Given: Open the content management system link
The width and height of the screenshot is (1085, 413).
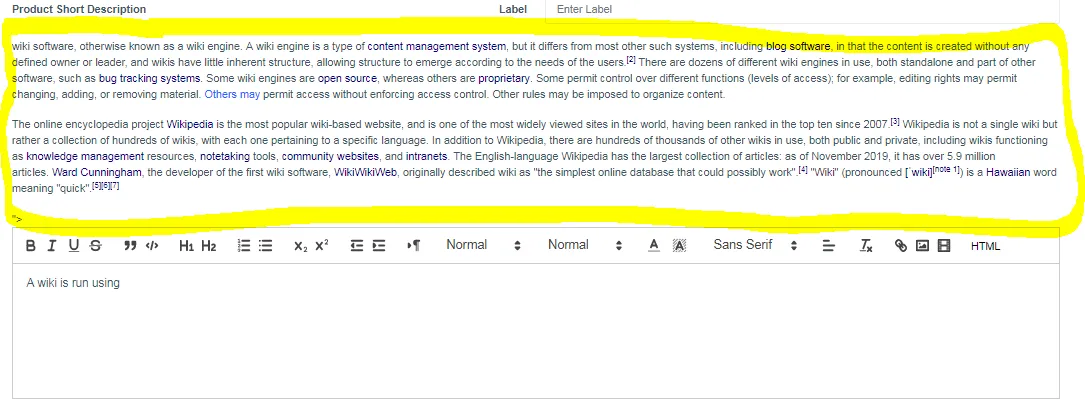Looking at the screenshot, I should 437,47.
